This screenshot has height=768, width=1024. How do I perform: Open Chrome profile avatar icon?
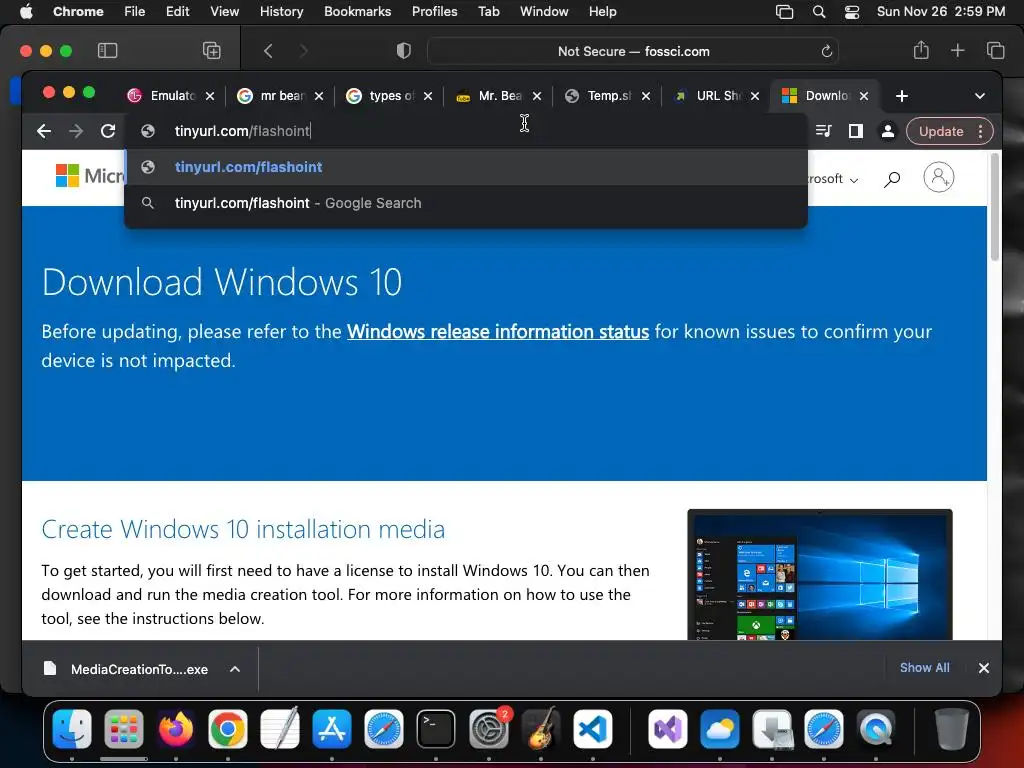[888, 131]
